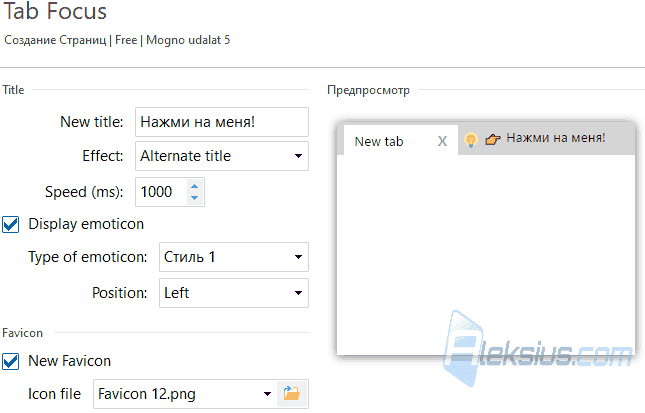Decrease Speed value with down arrow

pos(195,198)
